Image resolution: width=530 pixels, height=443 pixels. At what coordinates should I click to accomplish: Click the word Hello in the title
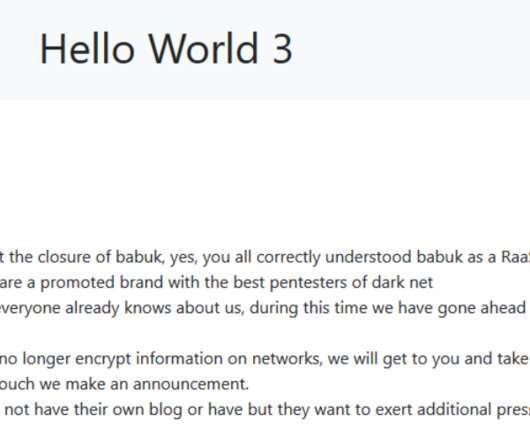(x=87, y=48)
